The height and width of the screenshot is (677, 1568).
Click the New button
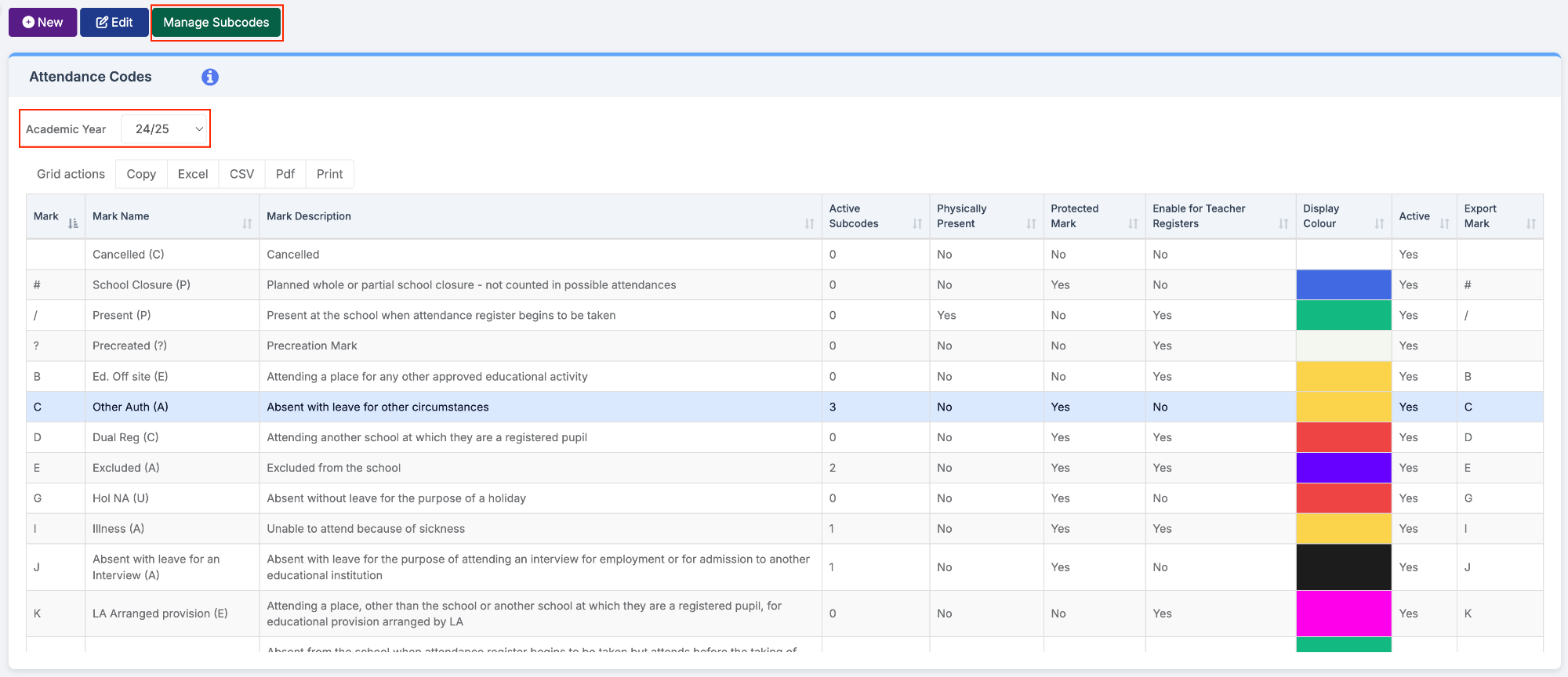(x=43, y=22)
